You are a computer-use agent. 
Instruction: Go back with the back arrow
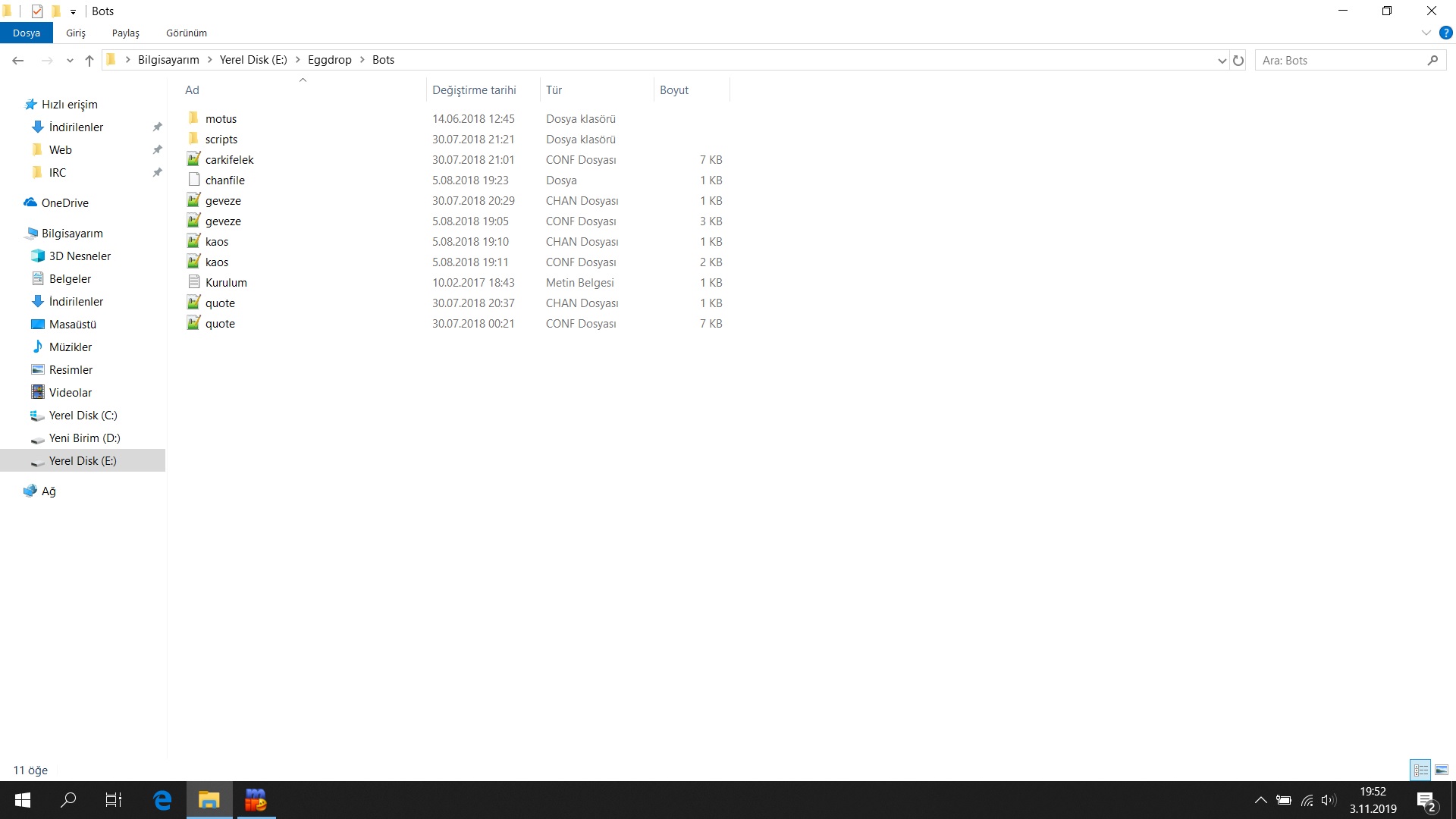[18, 60]
